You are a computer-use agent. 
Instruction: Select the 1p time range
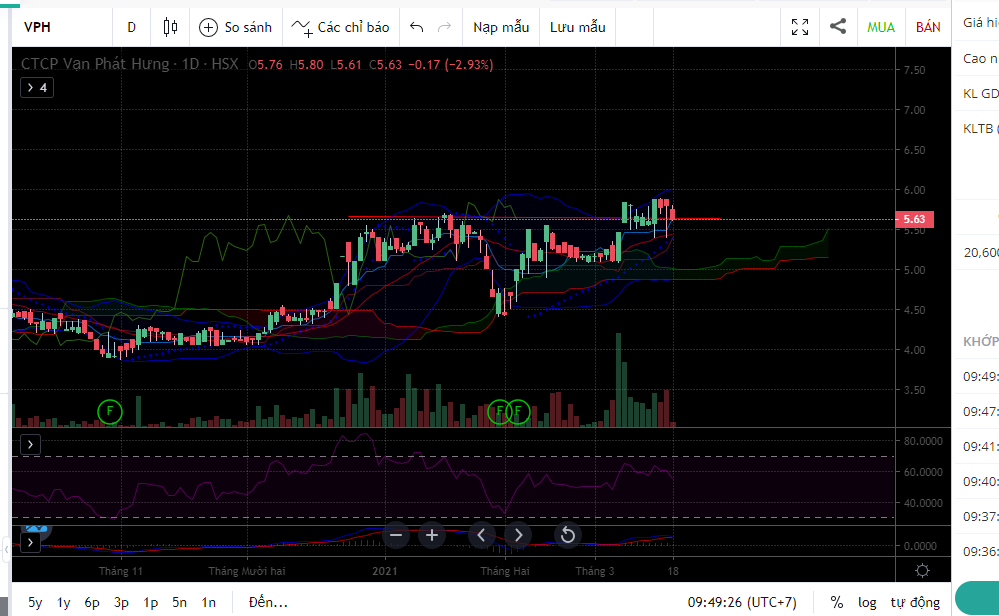(150, 602)
